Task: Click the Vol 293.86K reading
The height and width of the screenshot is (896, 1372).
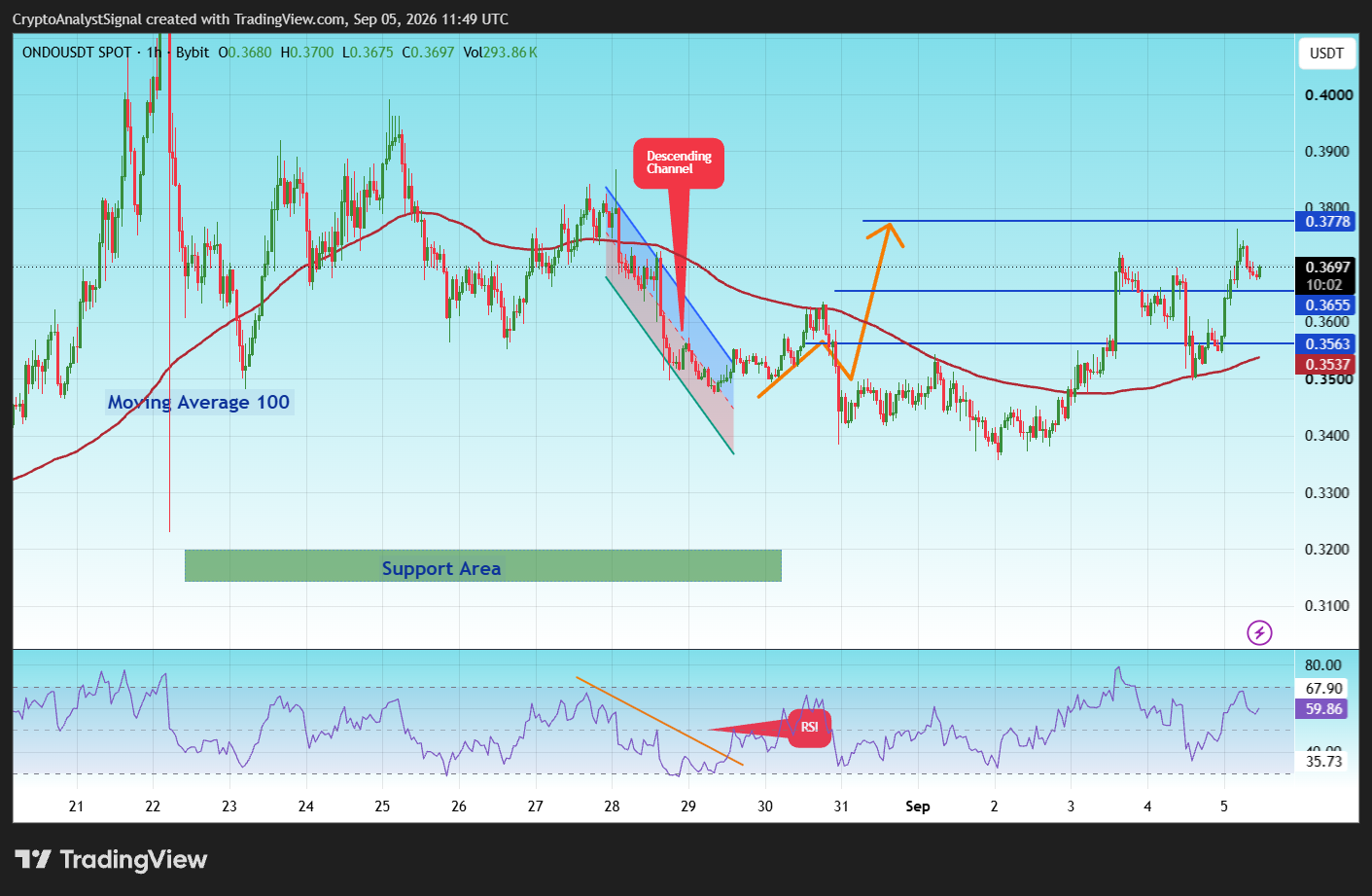Action: (x=500, y=53)
